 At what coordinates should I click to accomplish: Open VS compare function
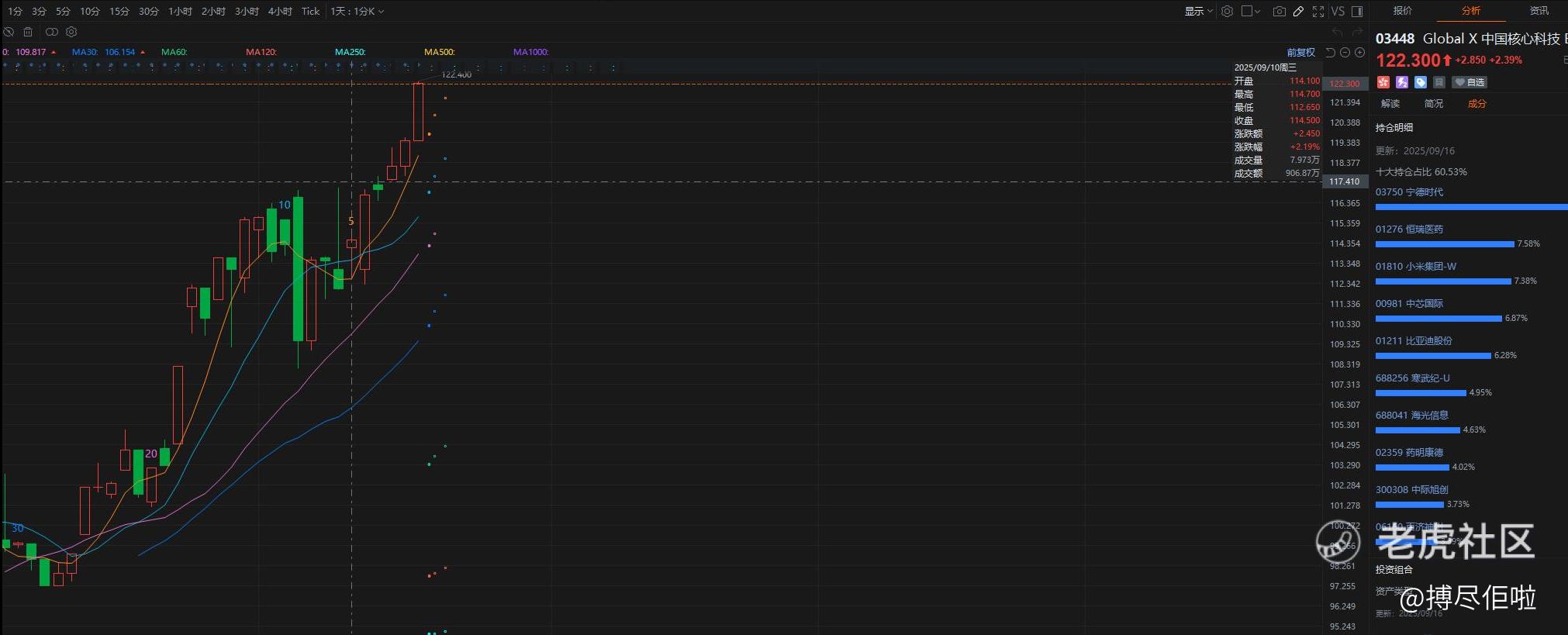[x=1338, y=11]
